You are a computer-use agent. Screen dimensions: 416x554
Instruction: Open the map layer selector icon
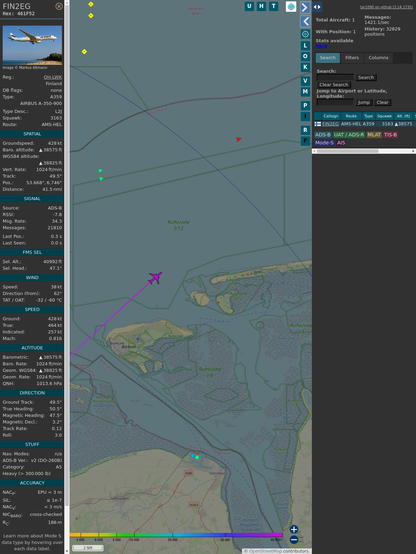[x=291, y=6]
